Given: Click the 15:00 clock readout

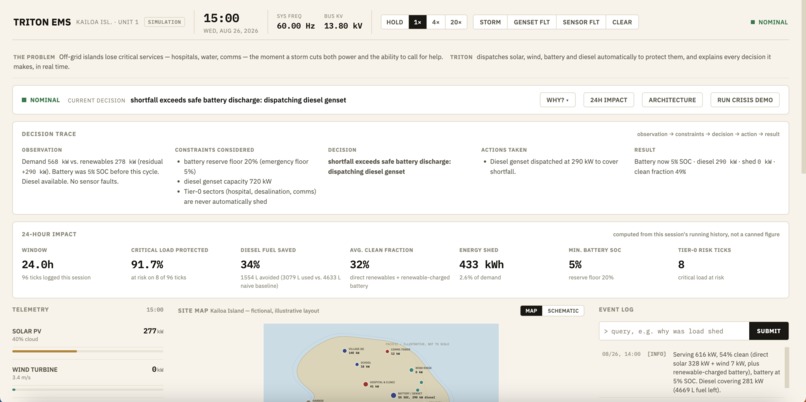Looking at the screenshot, I should [x=221, y=19].
